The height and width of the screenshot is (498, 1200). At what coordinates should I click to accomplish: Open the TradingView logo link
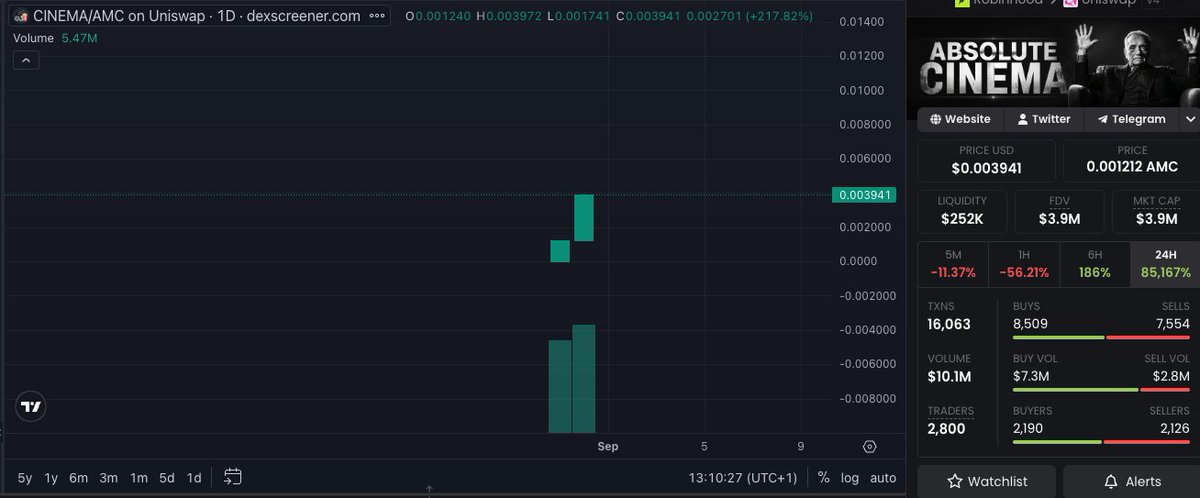(x=32, y=406)
